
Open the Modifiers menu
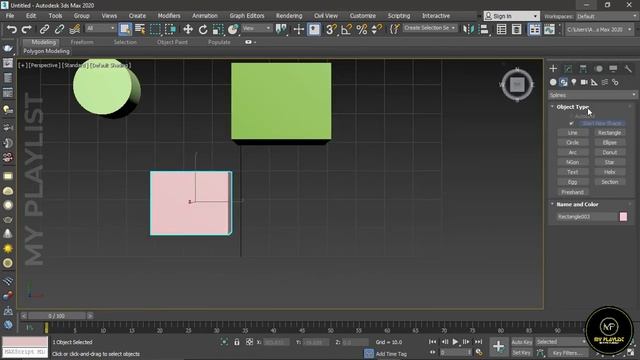point(169,16)
